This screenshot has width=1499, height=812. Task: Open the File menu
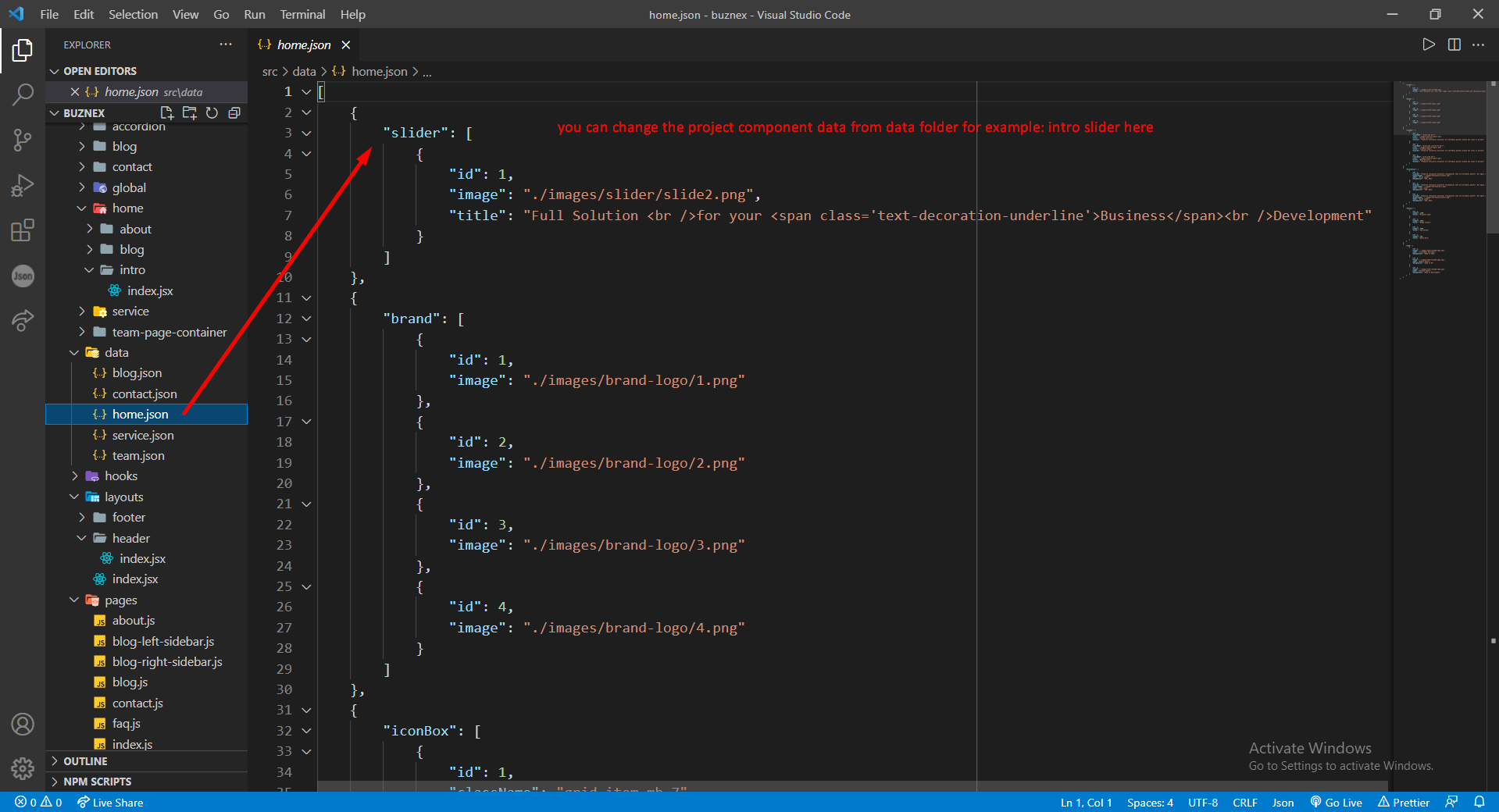click(49, 14)
